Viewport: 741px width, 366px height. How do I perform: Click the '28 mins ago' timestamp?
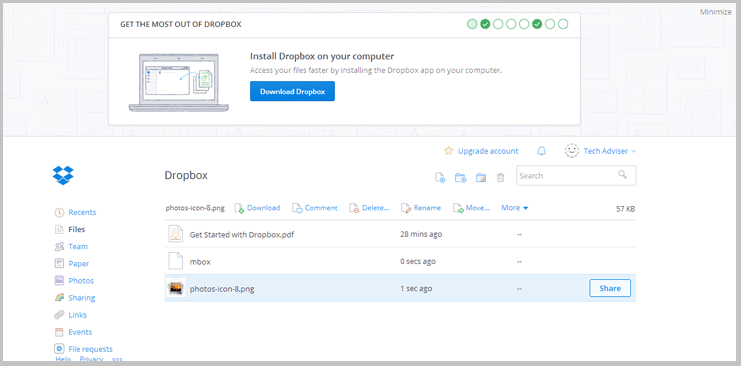coord(421,235)
